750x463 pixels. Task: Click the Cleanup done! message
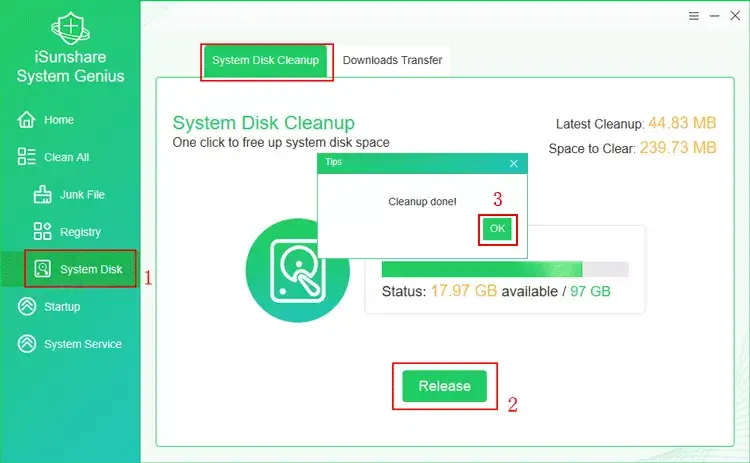pyautogui.click(x=422, y=201)
